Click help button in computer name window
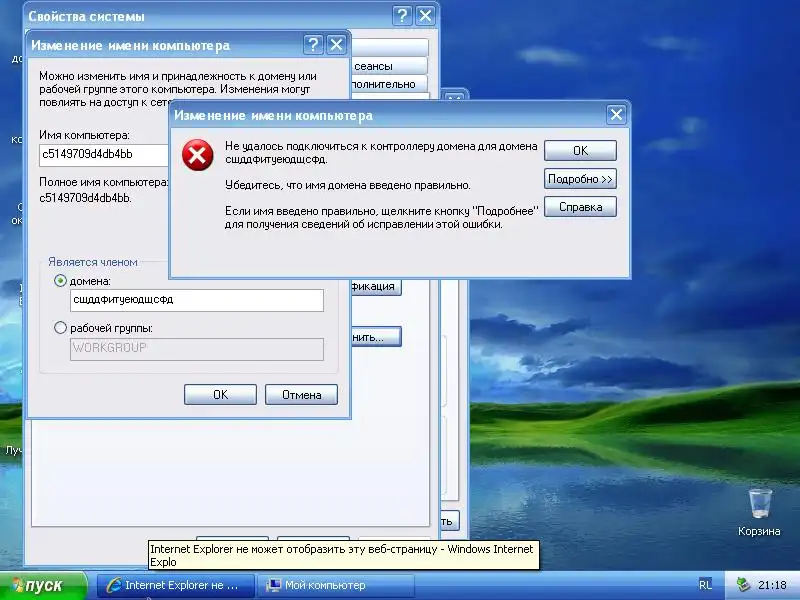800x600 pixels. 313,45
